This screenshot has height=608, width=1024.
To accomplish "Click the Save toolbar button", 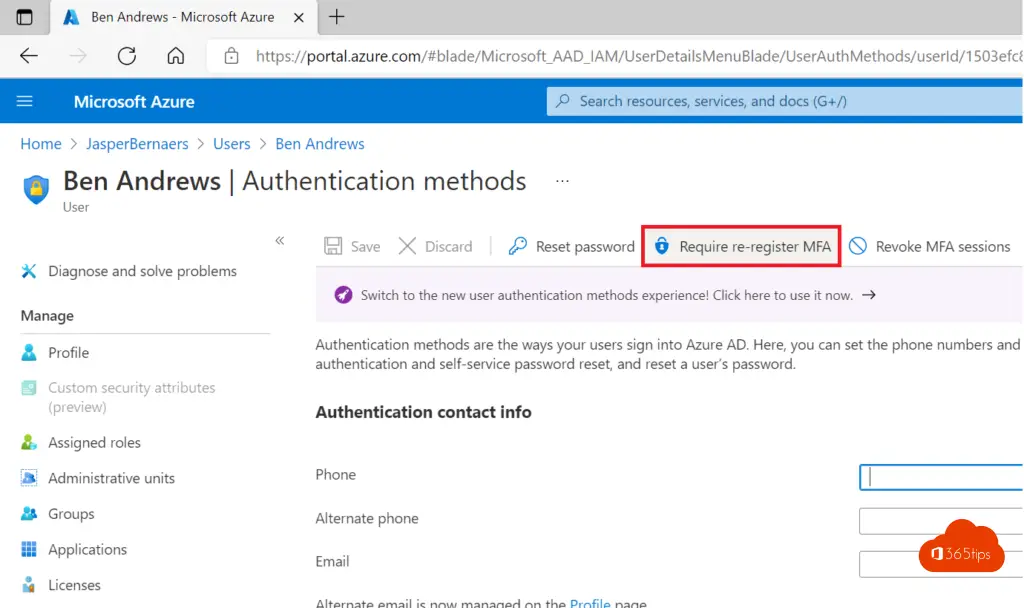I will (352, 246).
